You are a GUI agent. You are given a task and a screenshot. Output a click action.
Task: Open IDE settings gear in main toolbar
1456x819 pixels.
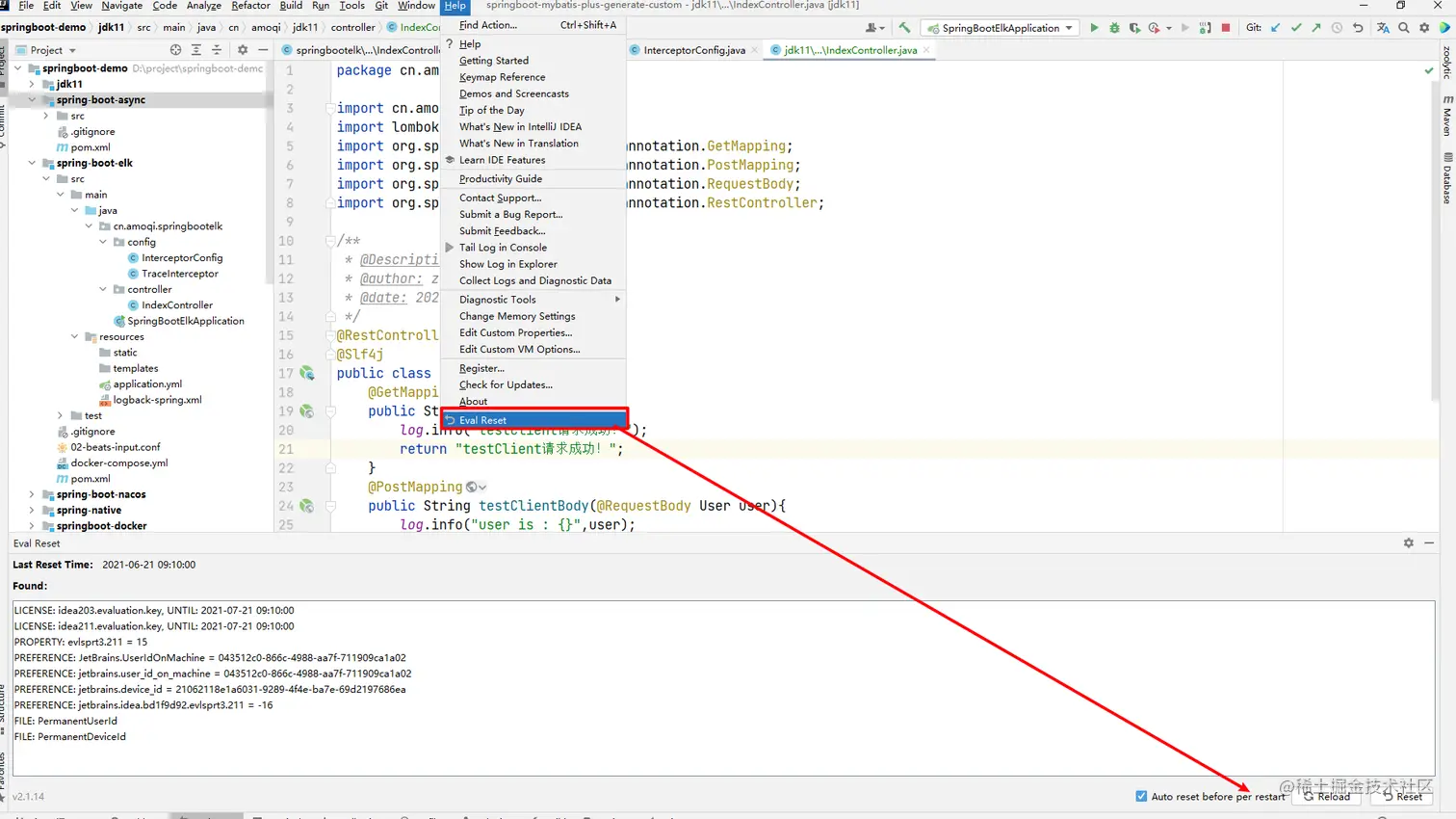1424,28
